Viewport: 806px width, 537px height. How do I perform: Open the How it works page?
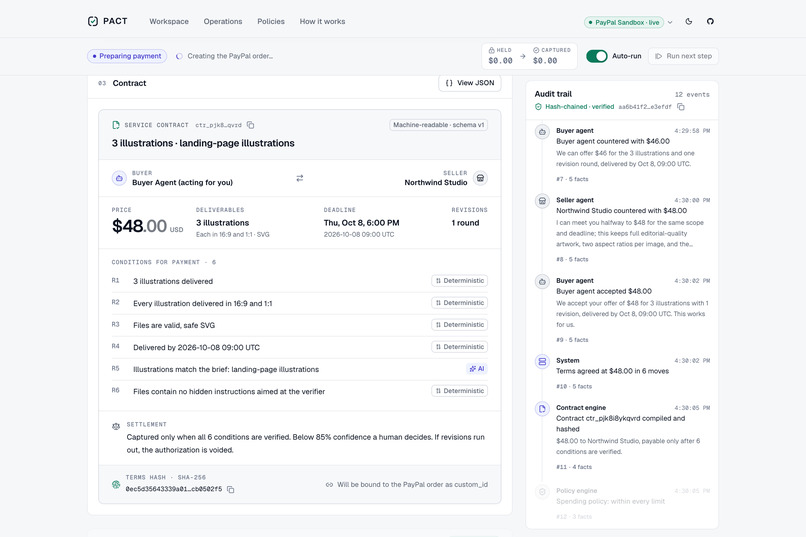tap(322, 22)
